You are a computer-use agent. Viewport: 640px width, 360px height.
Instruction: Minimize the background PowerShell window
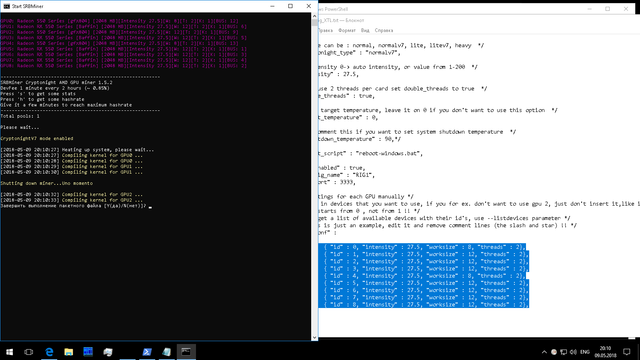click(x=589, y=9)
